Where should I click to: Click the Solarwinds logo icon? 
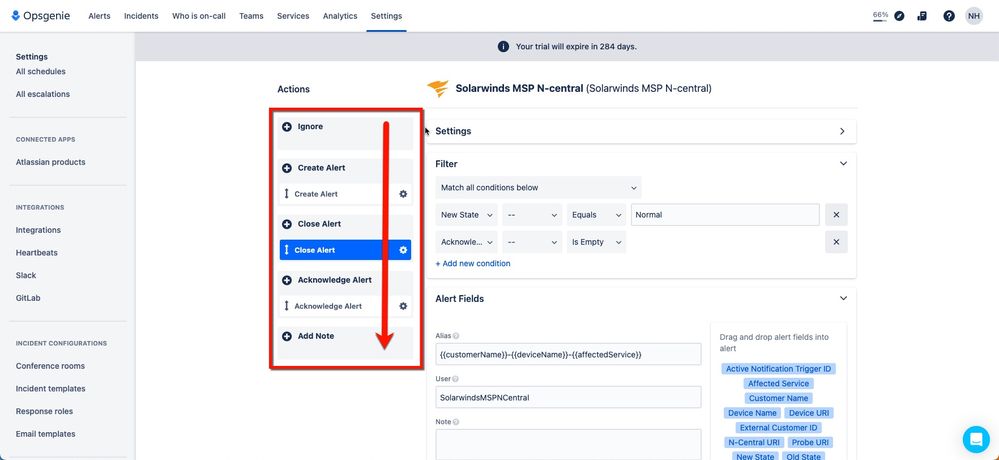438,89
